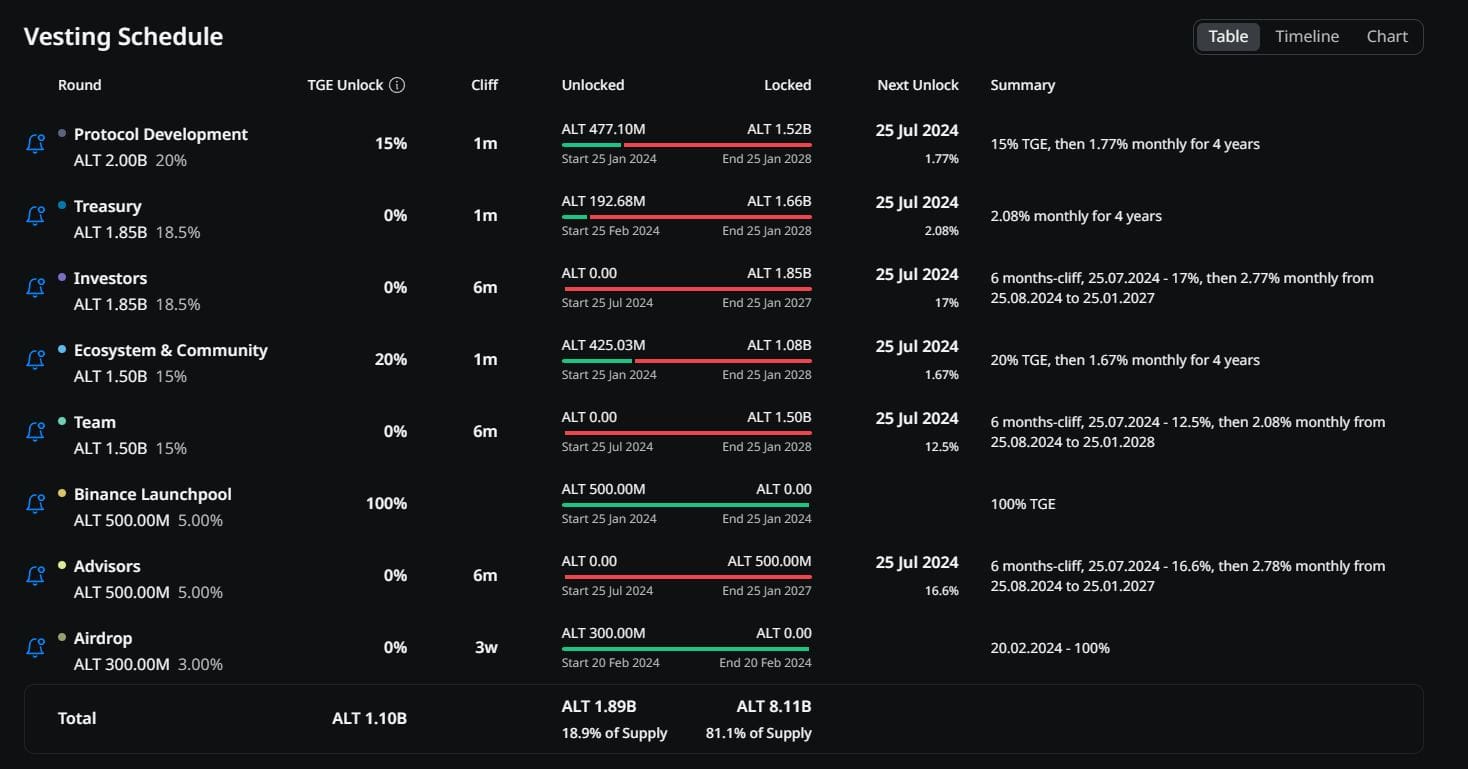Click ALT 477.10M unlocked amount
The width and height of the screenshot is (1468, 769).
tap(604, 129)
